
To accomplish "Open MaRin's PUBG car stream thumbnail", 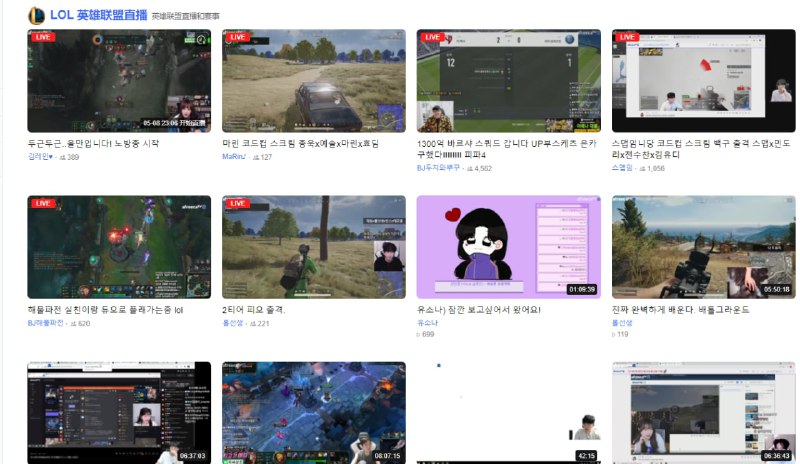I will tap(314, 81).
